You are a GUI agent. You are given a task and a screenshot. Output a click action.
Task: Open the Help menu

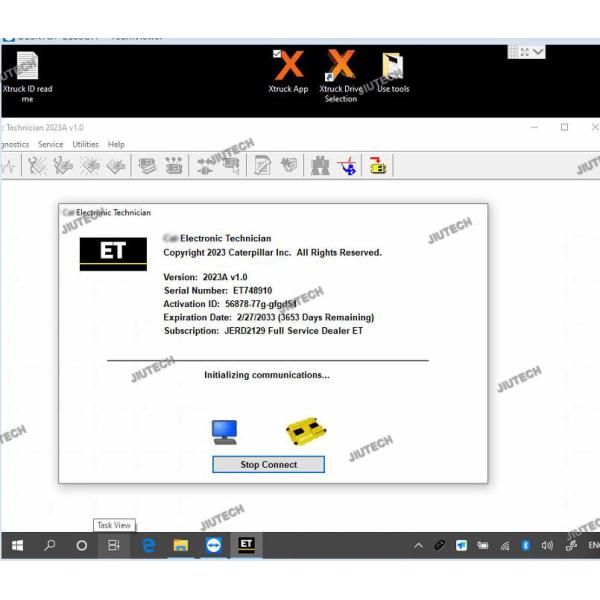point(116,145)
